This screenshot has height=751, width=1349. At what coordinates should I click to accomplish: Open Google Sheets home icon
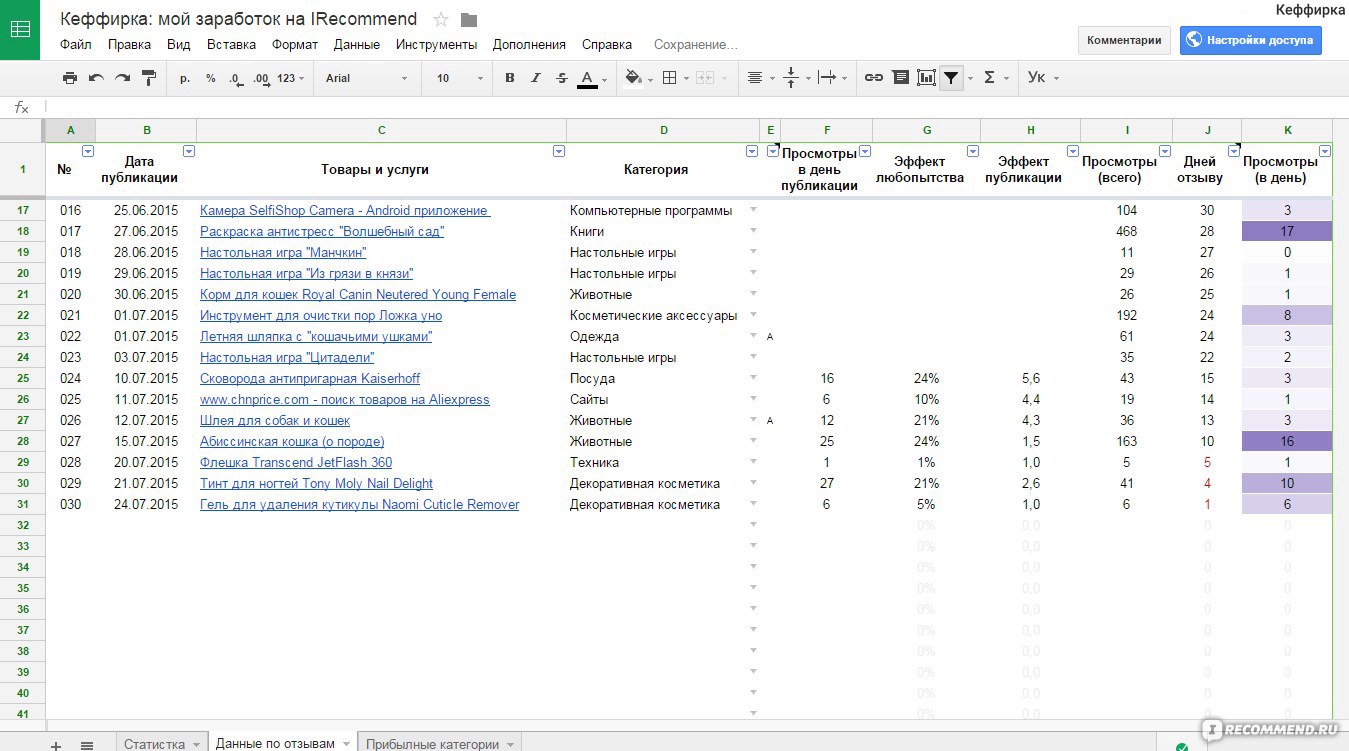(20, 30)
